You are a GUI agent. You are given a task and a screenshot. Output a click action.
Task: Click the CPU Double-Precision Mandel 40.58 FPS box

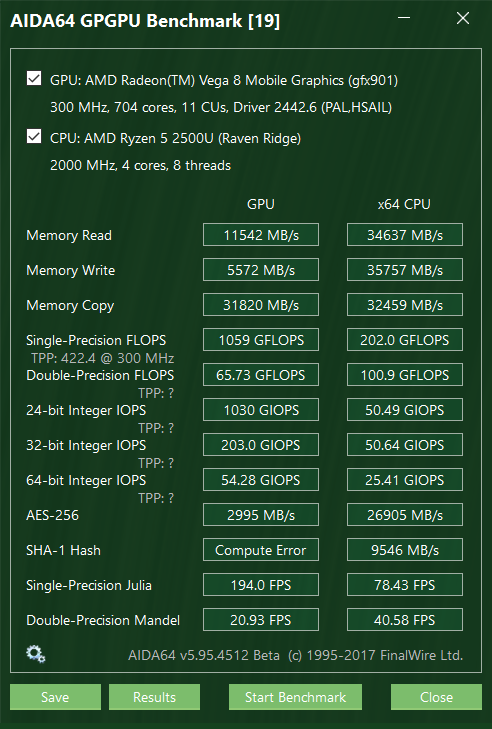click(x=405, y=620)
